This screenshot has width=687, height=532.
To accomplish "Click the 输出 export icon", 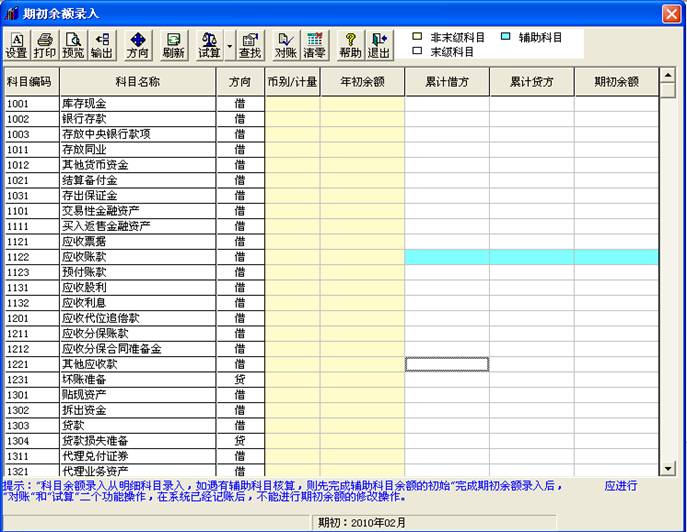I will [x=102, y=45].
